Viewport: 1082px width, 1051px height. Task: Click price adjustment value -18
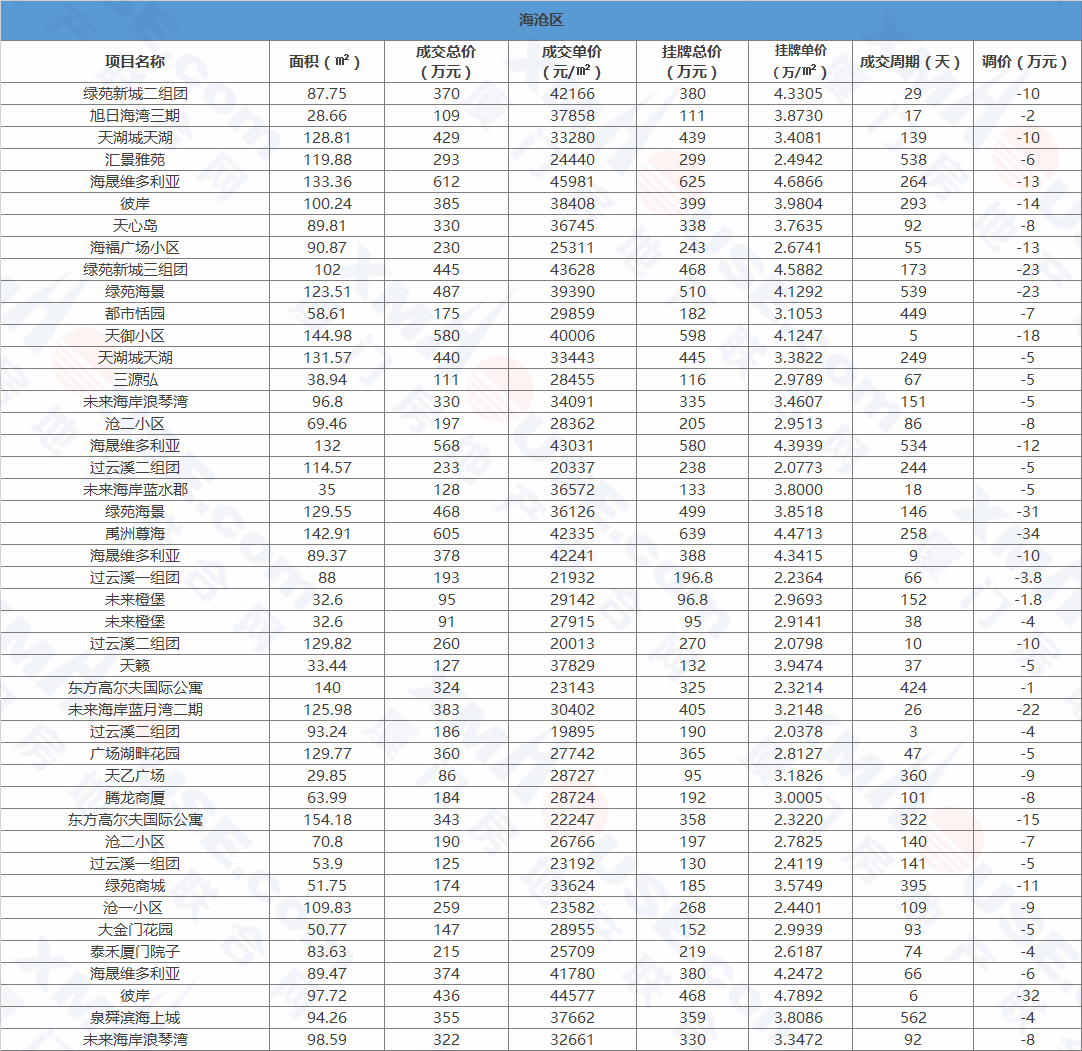1027,336
